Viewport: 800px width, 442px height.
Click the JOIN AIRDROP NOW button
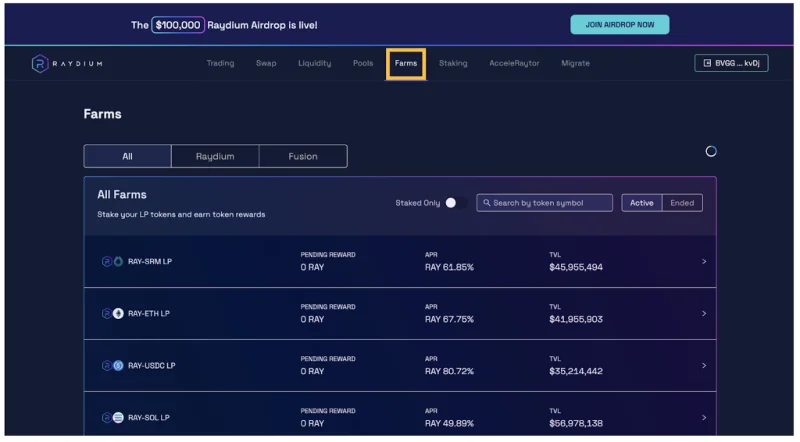pos(619,24)
